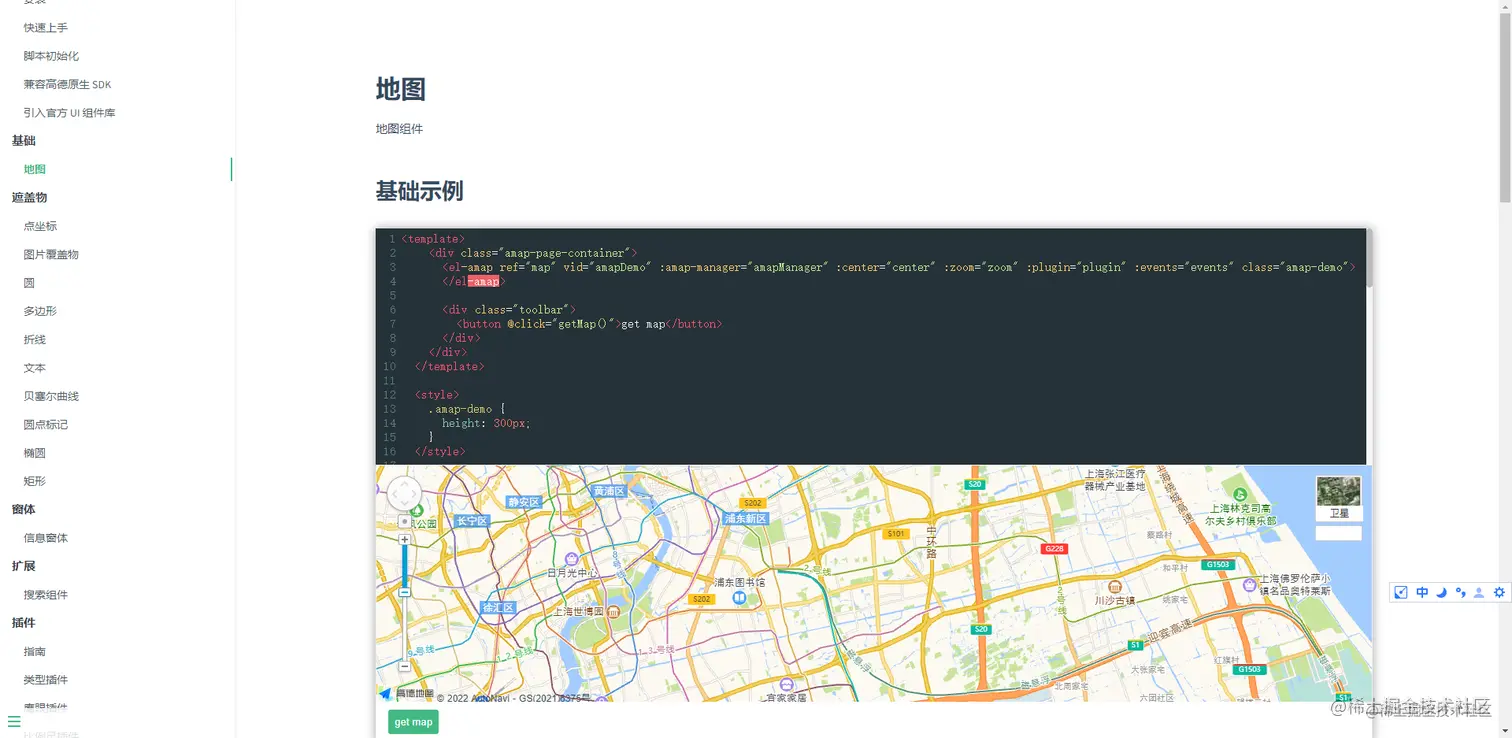Toggle the 卫星 satellite layer thumbnail
The height and width of the screenshot is (738, 1512).
pos(1339,498)
